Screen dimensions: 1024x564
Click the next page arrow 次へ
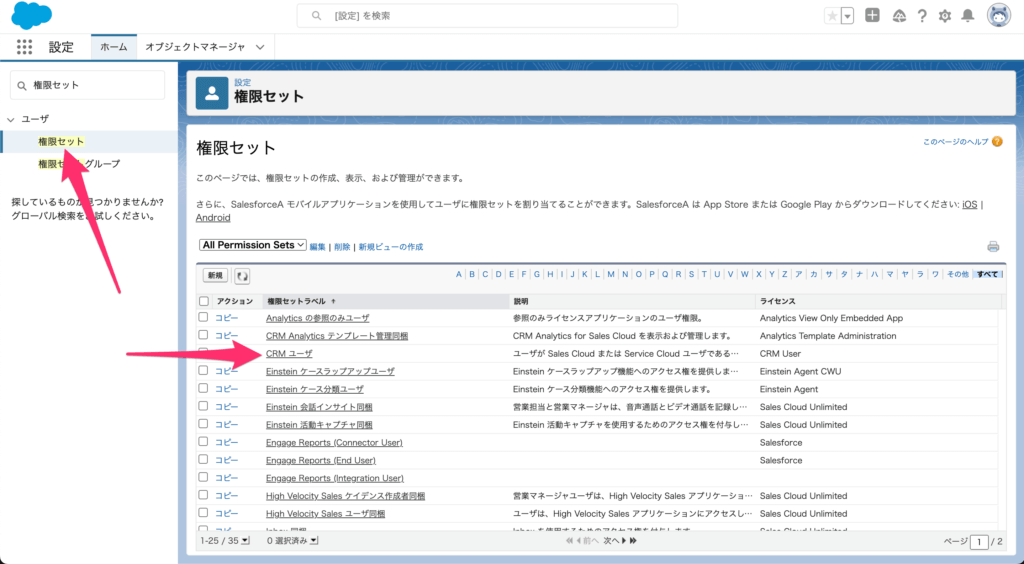pyautogui.click(x=615, y=541)
